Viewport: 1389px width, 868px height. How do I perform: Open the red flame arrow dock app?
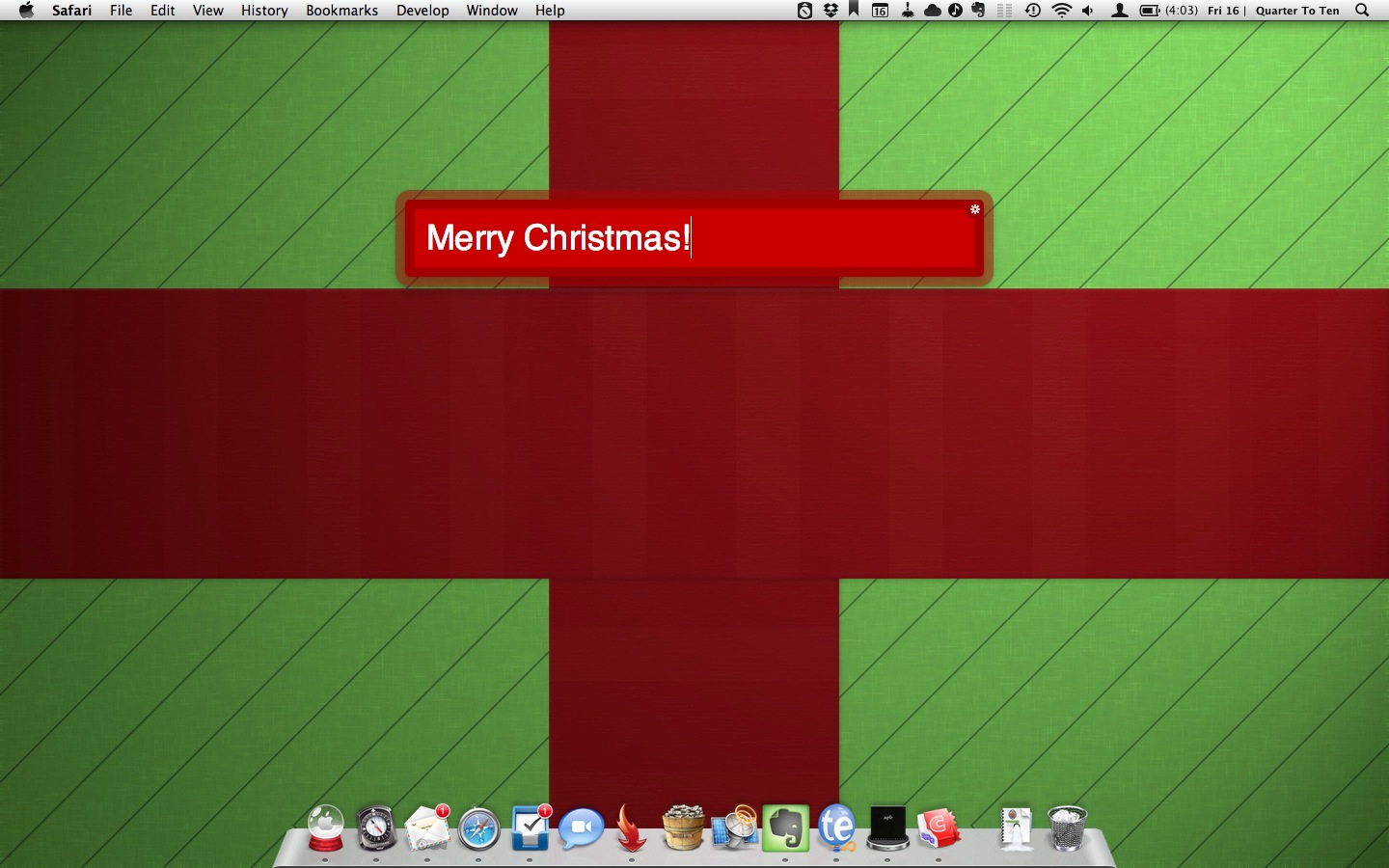(x=632, y=828)
